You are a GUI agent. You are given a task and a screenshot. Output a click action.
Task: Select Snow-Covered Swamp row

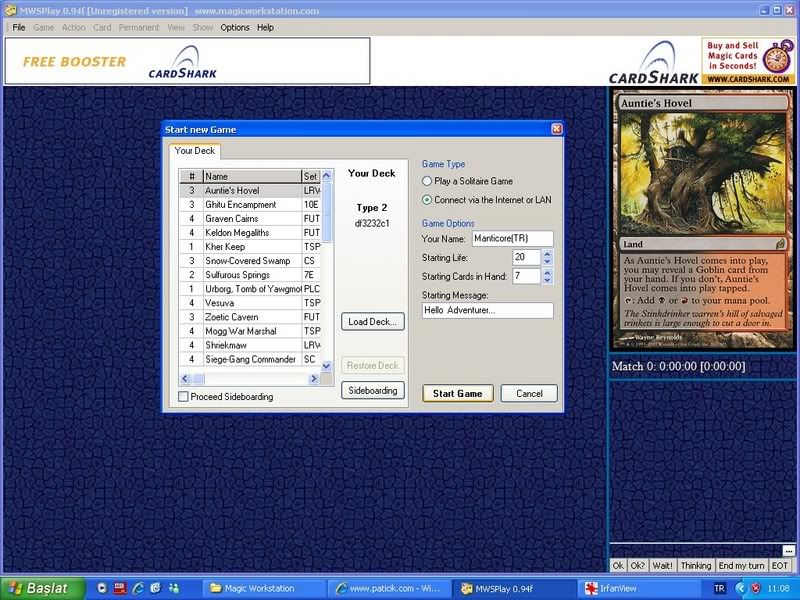pos(250,261)
